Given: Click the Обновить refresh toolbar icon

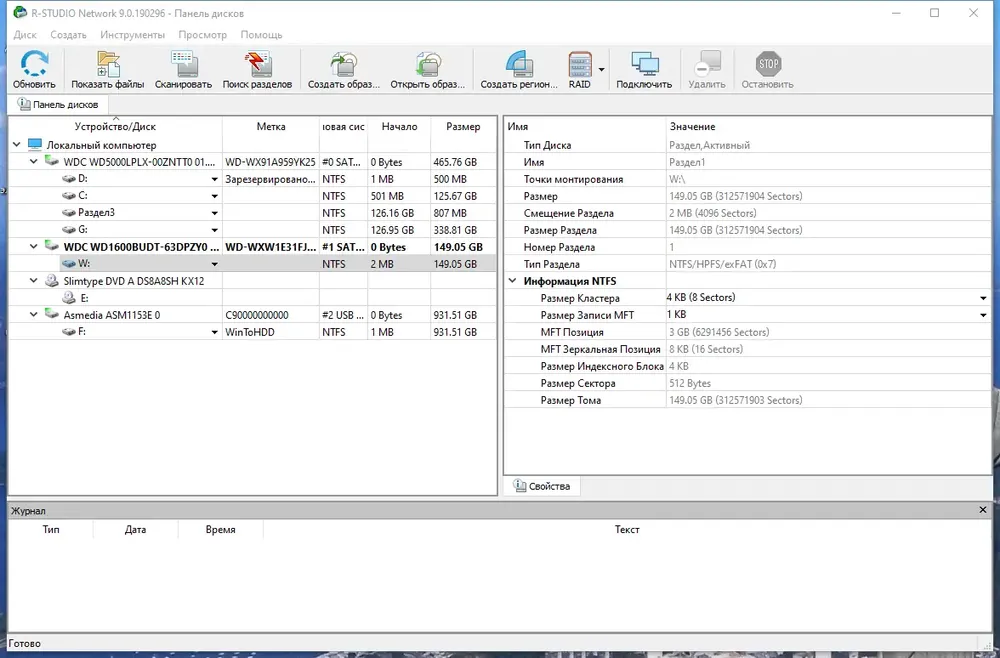Looking at the screenshot, I should pyautogui.click(x=34, y=69).
